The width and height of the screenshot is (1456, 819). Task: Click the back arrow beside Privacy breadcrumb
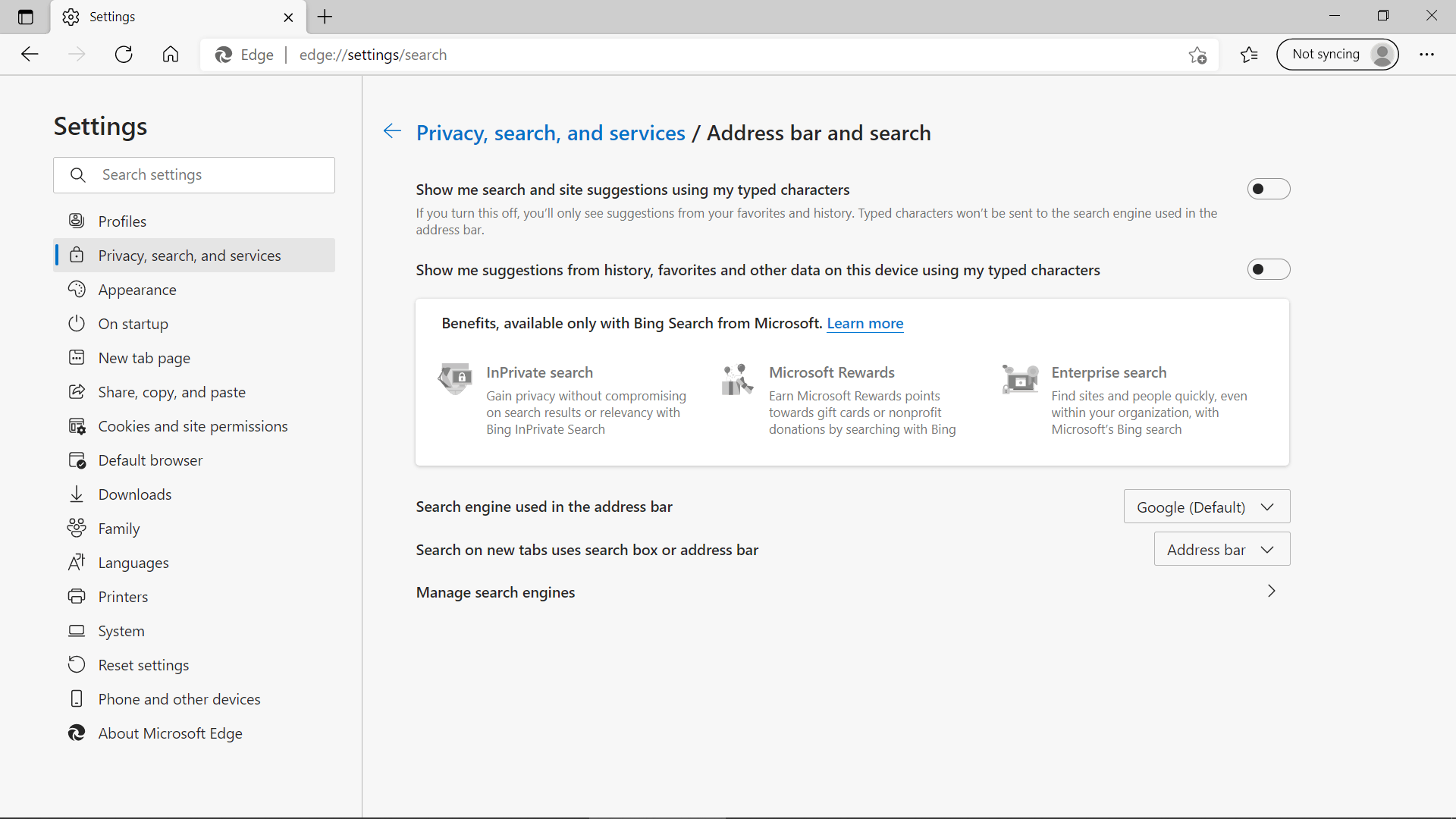coord(392,131)
